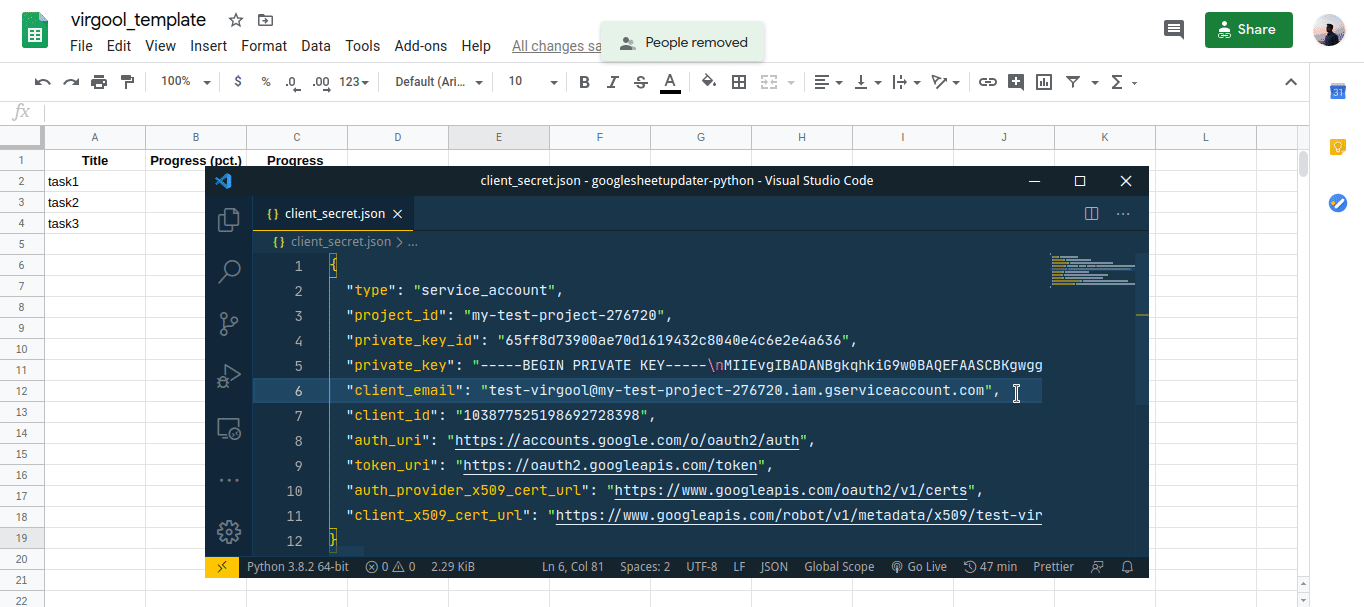This screenshot has height=607, width=1364.
Task: Open the text color picker
Action: point(670,82)
